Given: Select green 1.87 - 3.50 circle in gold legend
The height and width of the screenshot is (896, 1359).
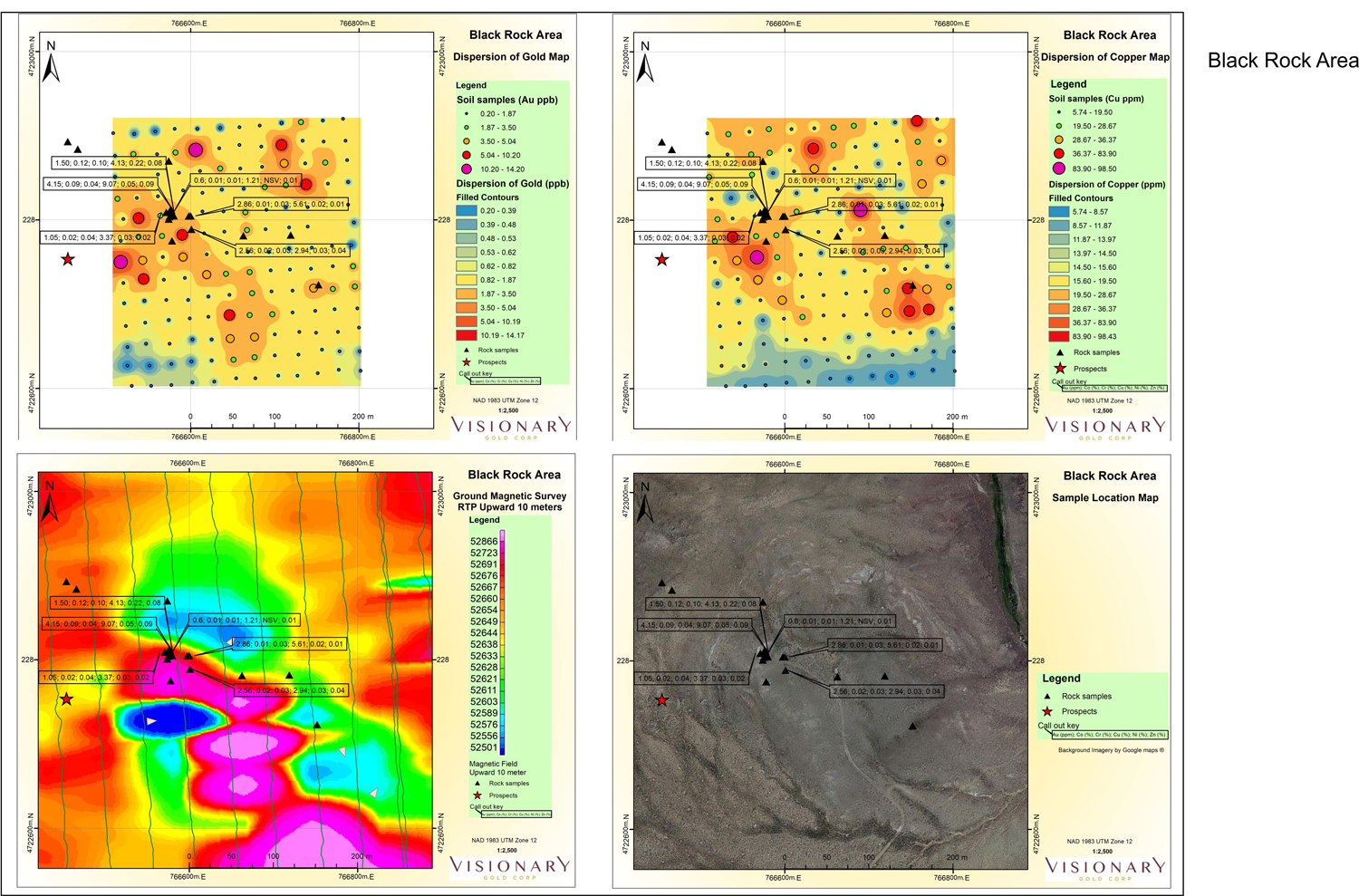Looking at the screenshot, I should pyautogui.click(x=467, y=128).
